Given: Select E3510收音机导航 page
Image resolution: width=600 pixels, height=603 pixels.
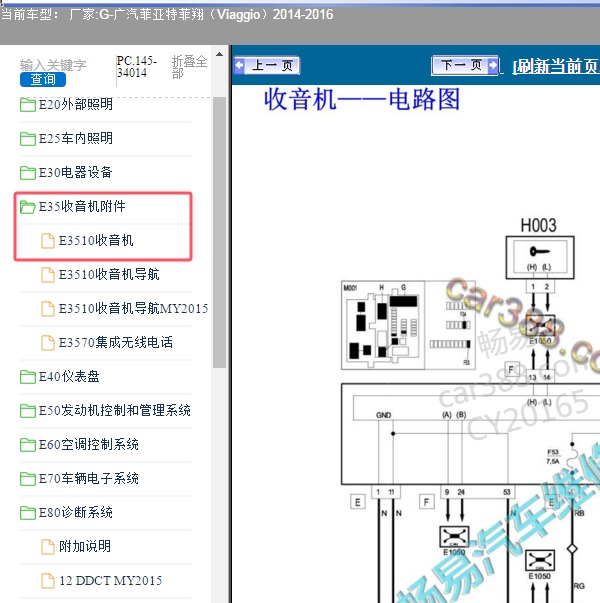Looking at the screenshot, I should tap(109, 275).
